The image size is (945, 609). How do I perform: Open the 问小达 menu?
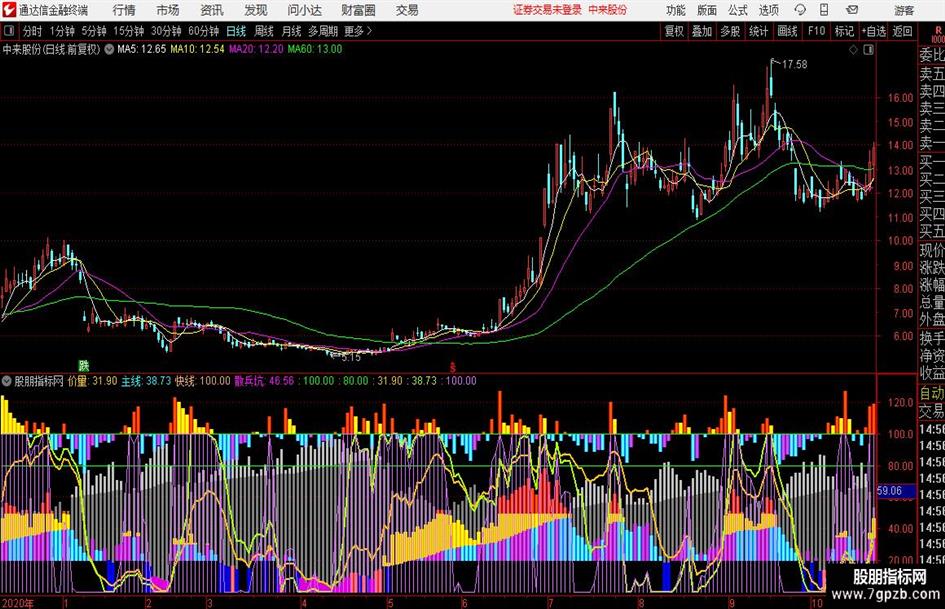304,10
